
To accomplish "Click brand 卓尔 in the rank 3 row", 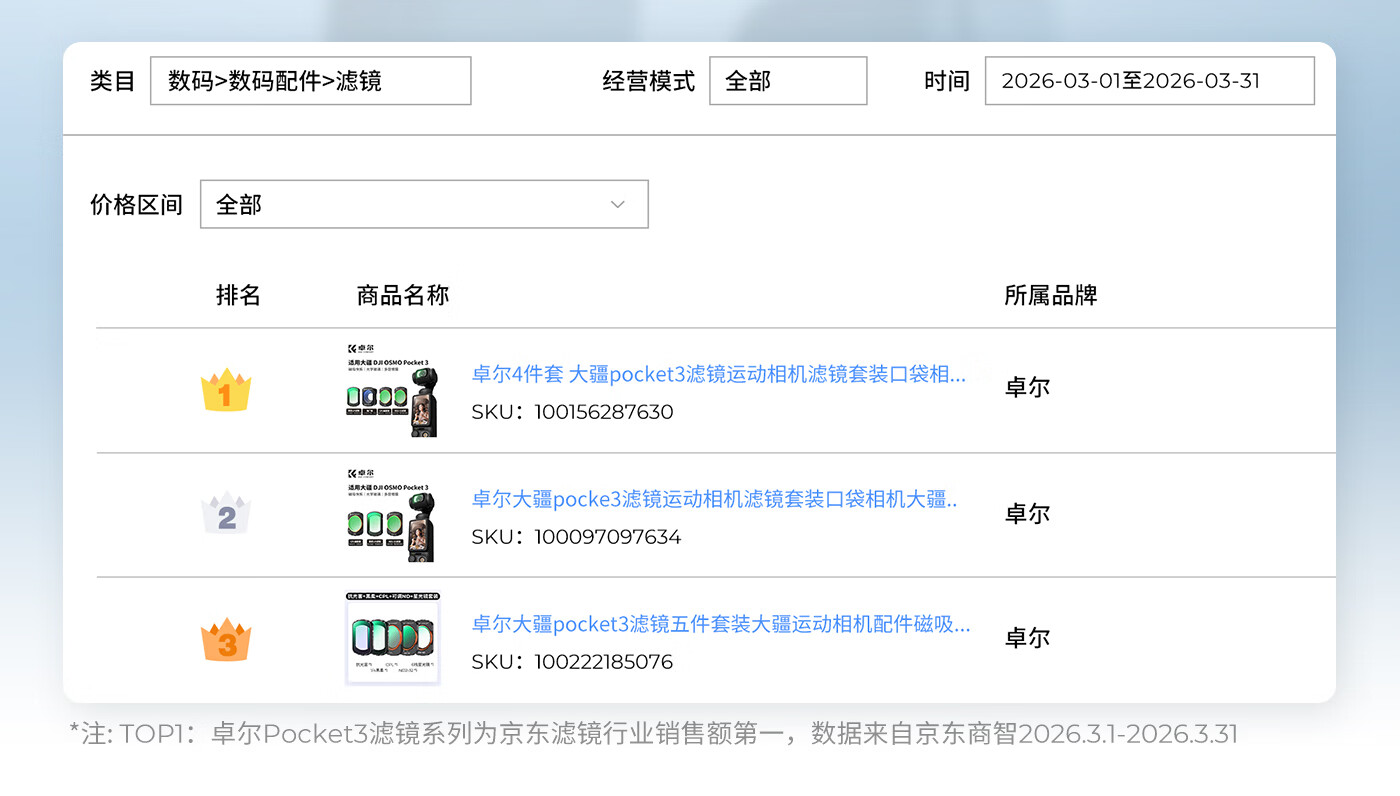I will point(1027,638).
